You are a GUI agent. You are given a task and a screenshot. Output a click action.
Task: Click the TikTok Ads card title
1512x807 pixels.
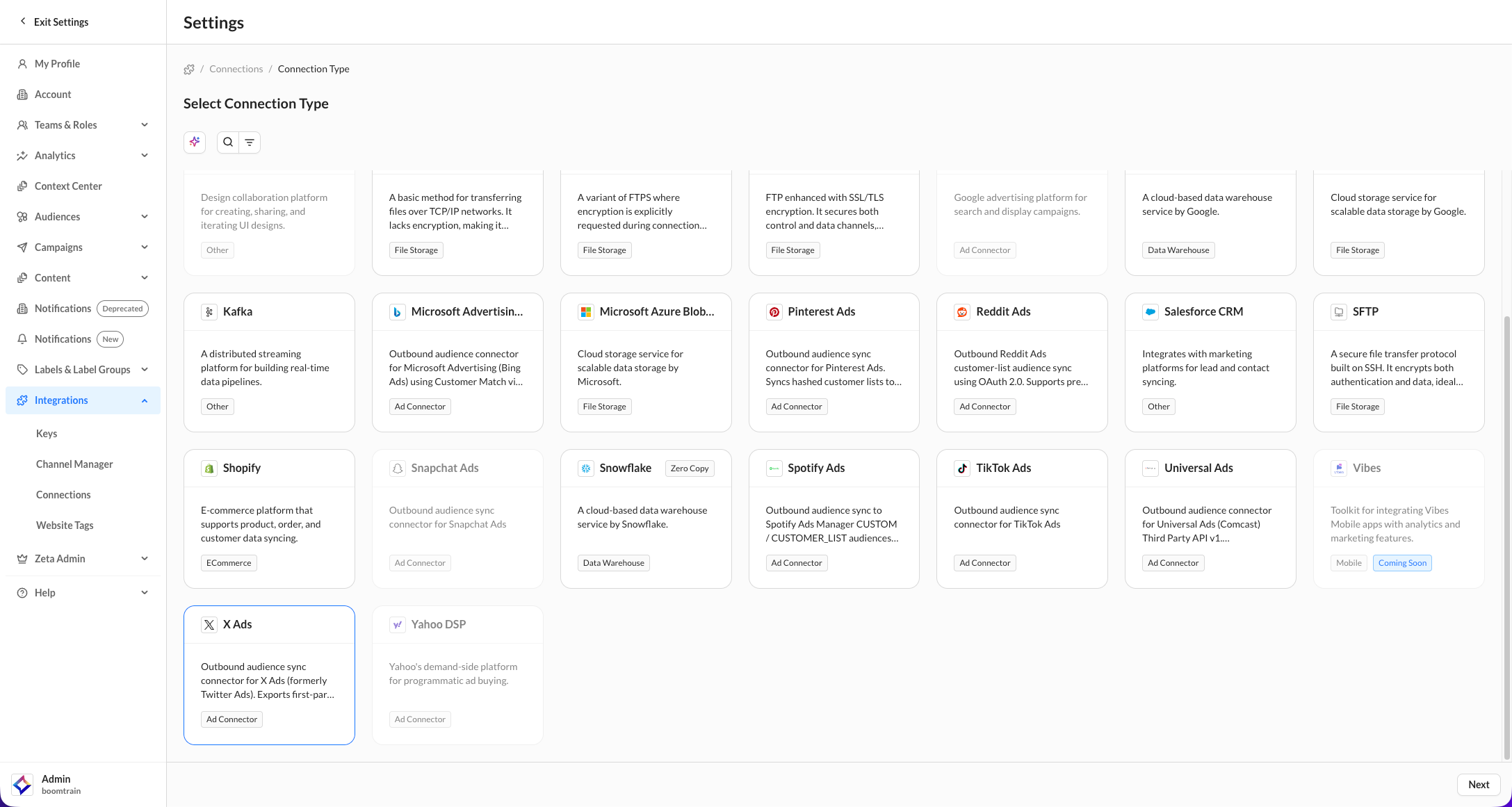click(1003, 468)
